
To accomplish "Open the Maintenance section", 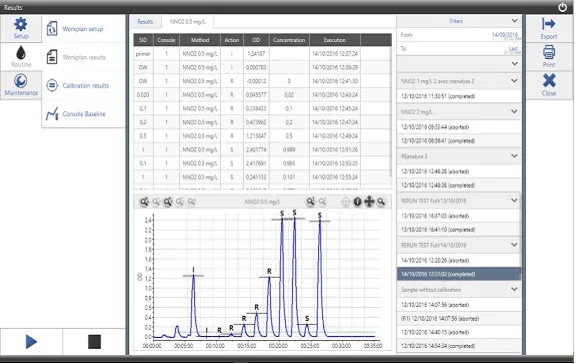I will click(21, 85).
